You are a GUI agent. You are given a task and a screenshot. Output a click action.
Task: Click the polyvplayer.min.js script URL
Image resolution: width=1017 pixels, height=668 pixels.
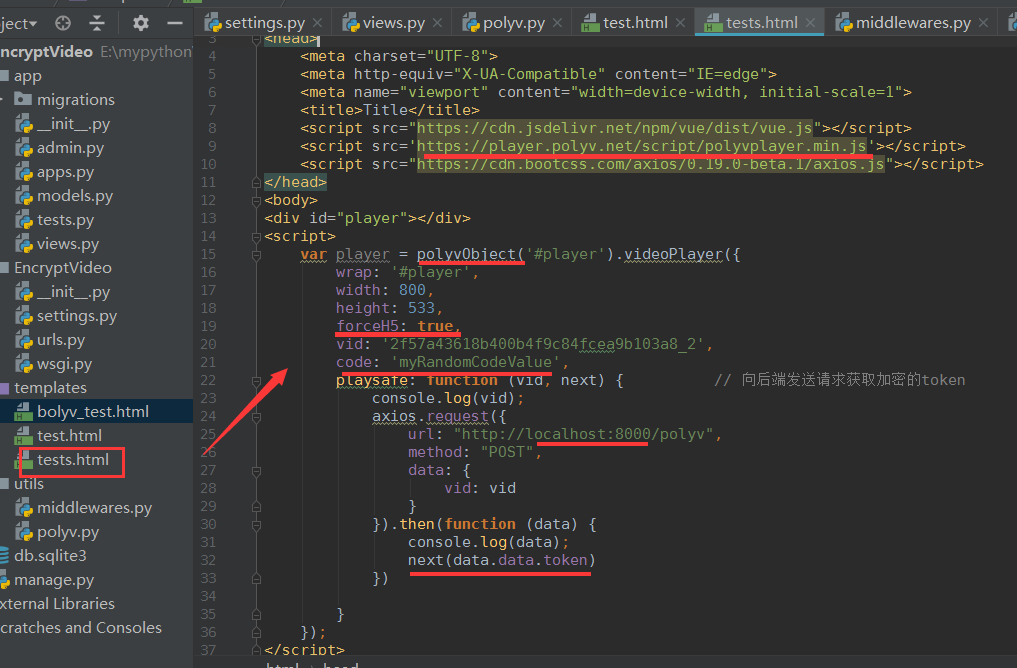point(641,147)
